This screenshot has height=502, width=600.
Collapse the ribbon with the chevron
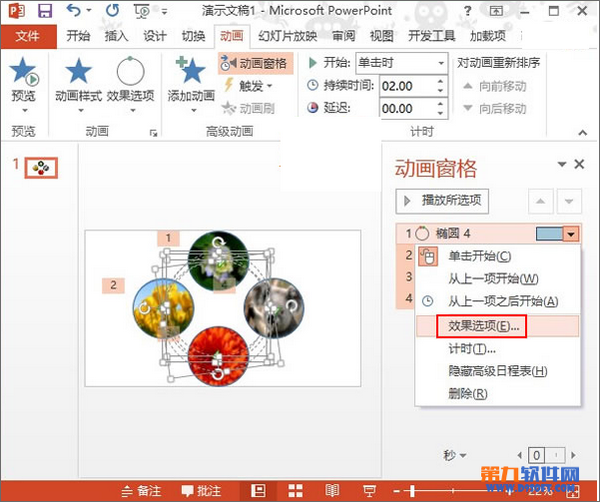click(582, 133)
